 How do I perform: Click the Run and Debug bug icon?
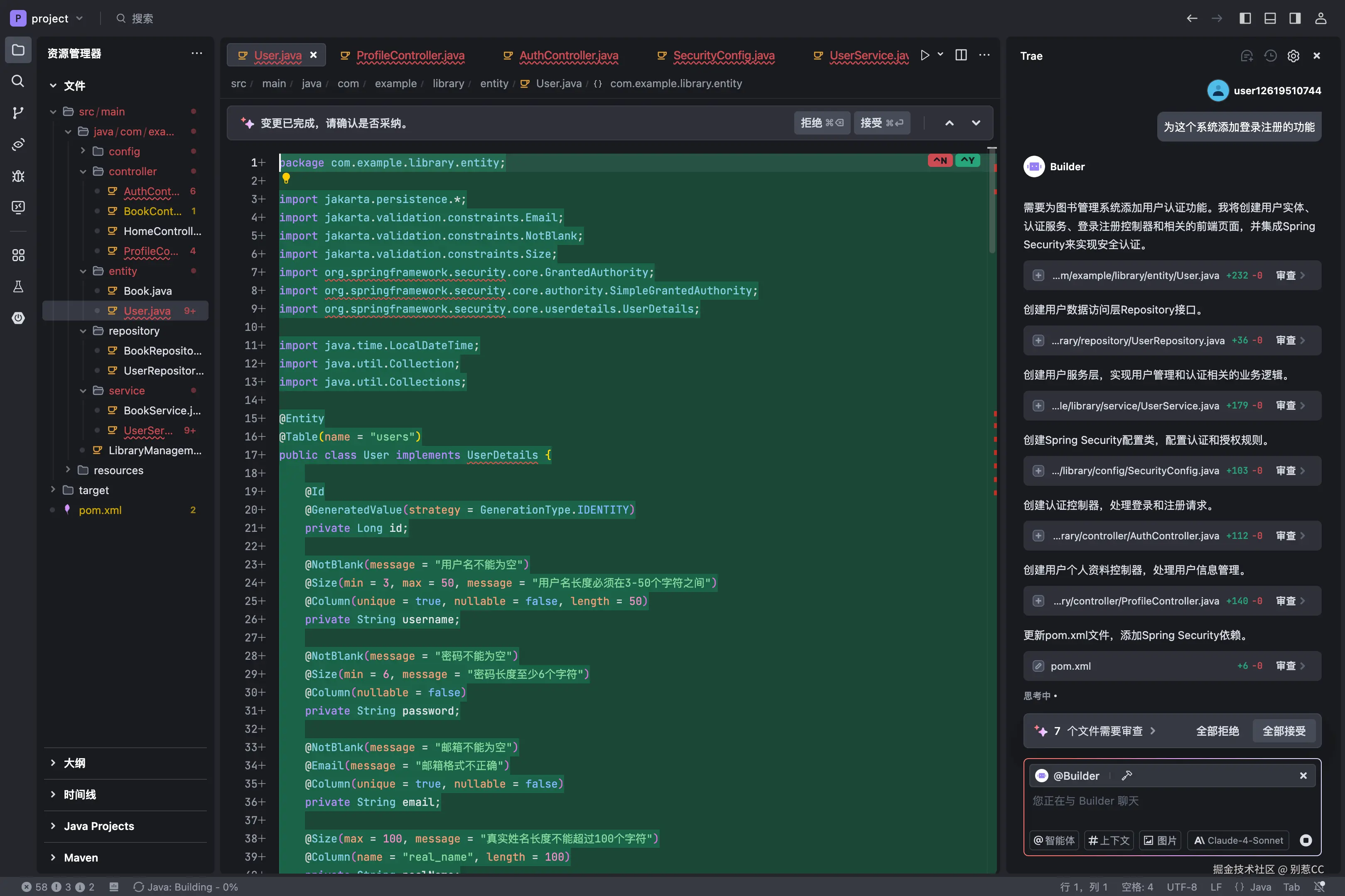[18, 176]
